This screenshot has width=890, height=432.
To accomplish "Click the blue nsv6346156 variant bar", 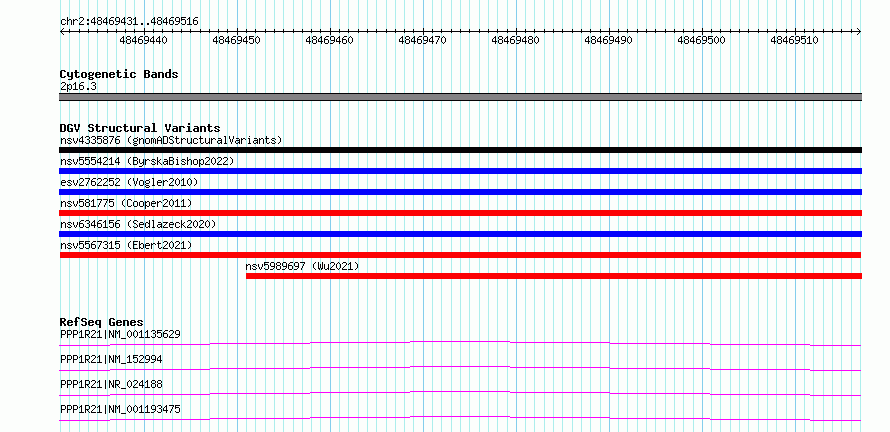I will (460, 234).
